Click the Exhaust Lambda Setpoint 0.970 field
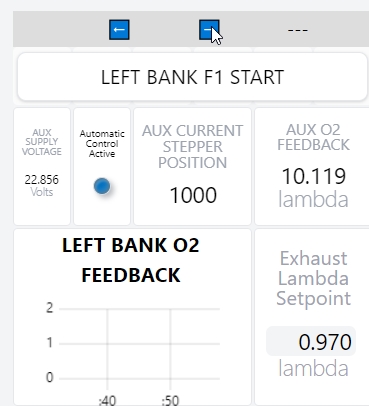369x406 pixels. click(x=311, y=341)
